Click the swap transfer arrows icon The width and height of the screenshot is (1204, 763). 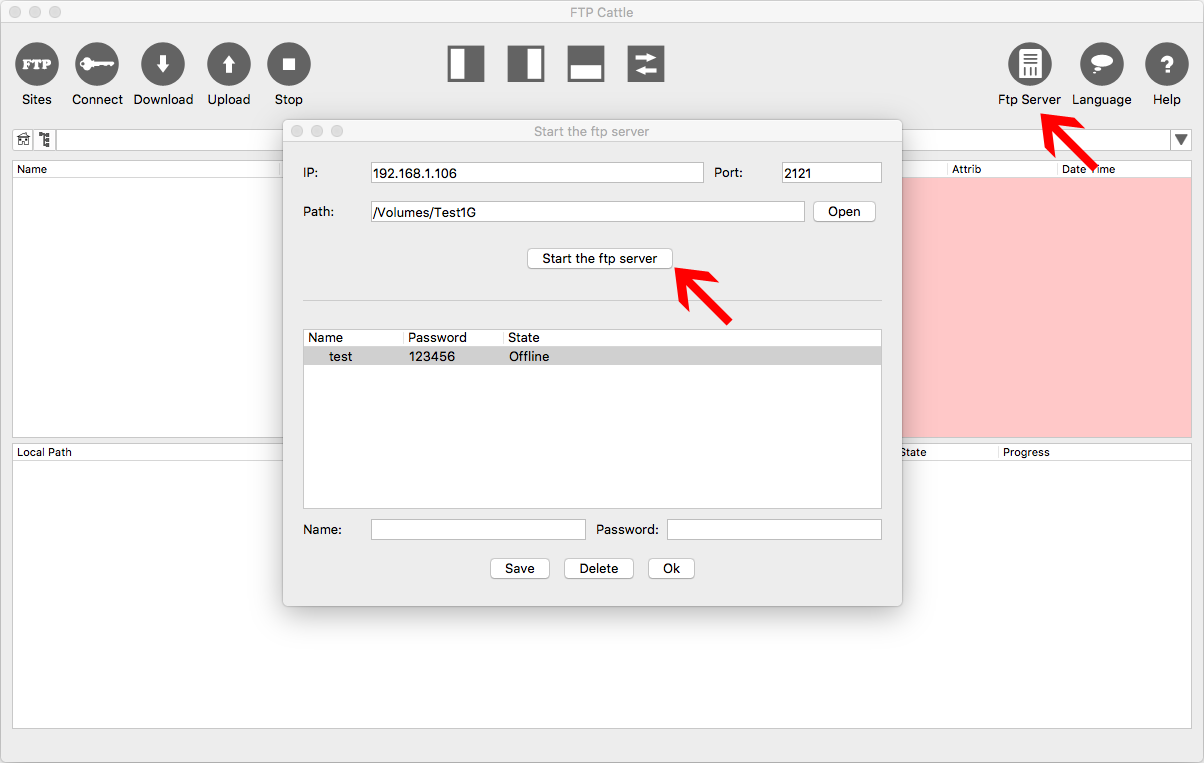[646, 64]
